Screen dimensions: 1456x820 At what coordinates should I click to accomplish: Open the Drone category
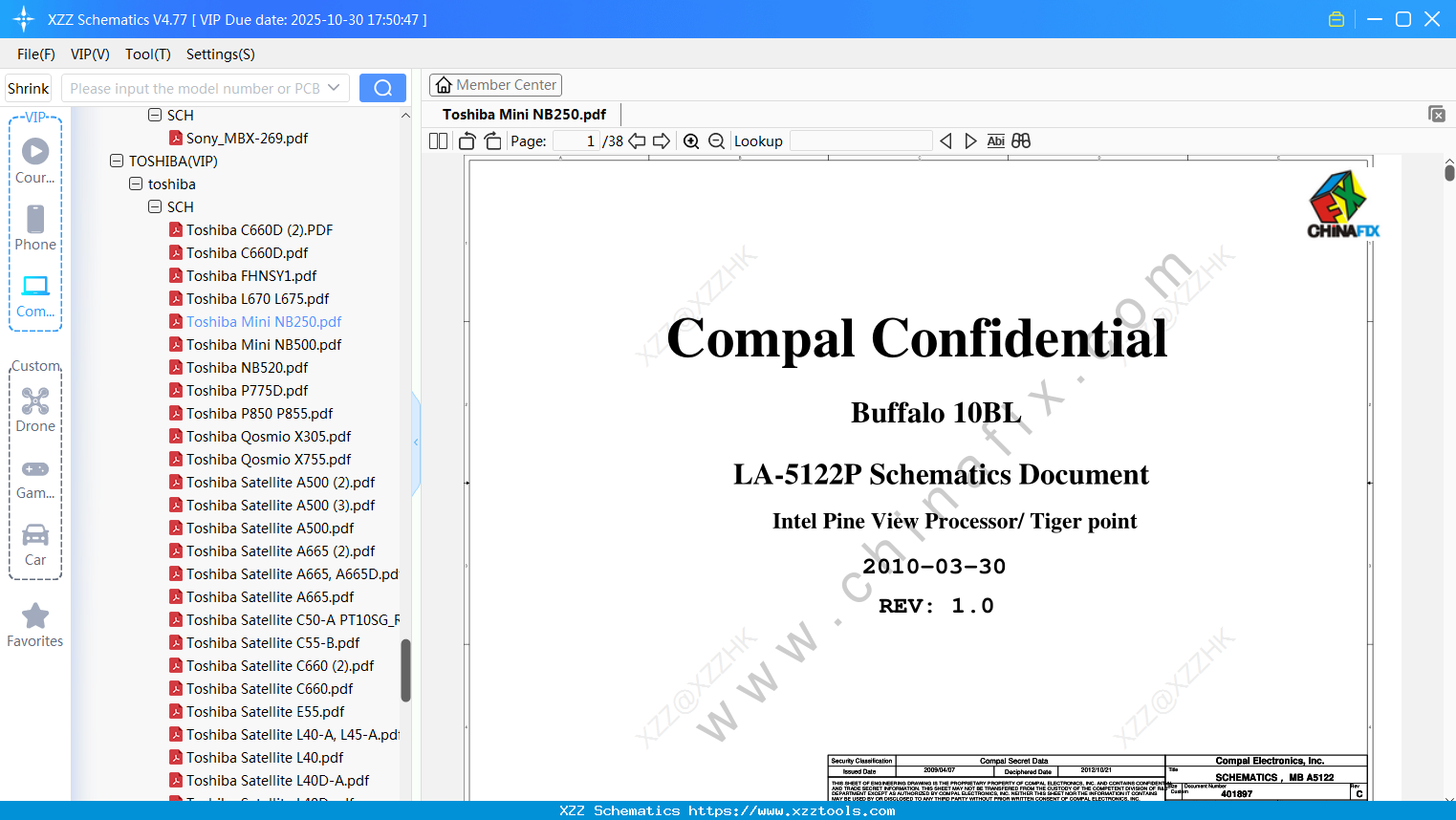[x=35, y=410]
